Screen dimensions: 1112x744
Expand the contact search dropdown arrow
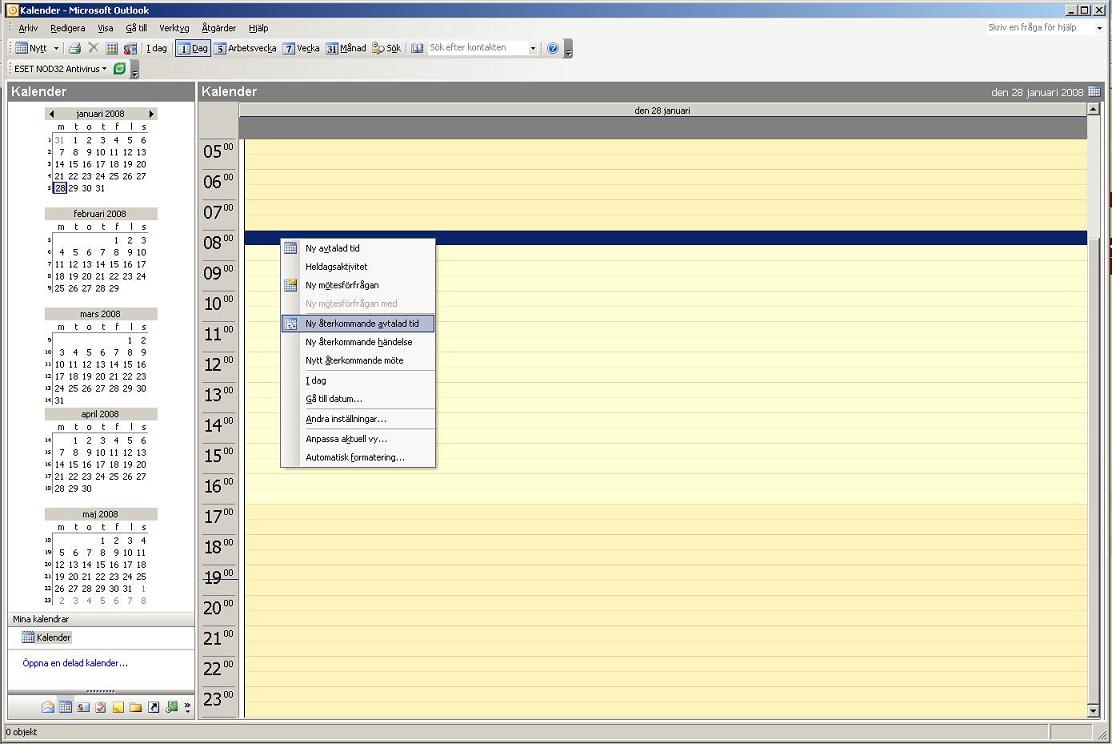(x=533, y=48)
